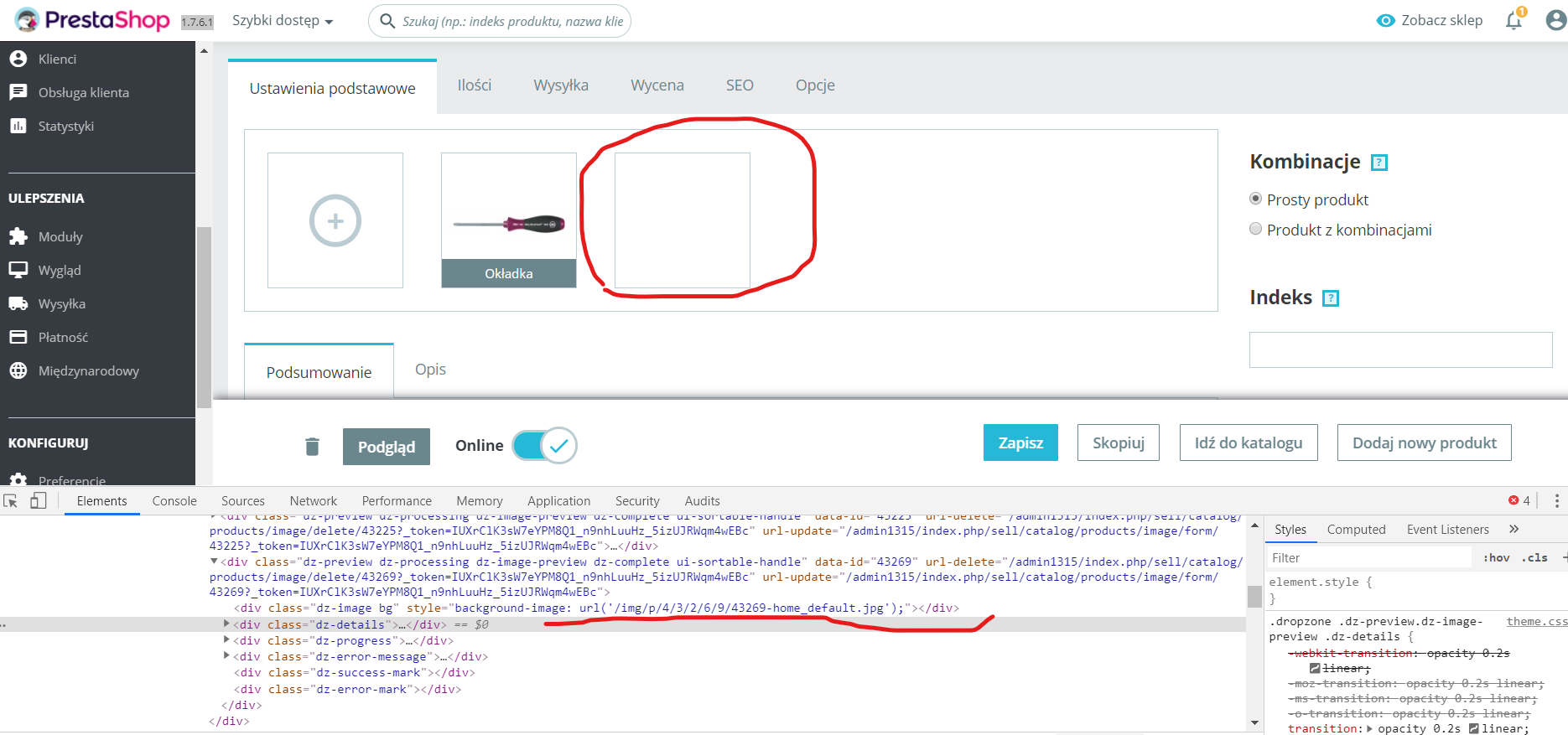Show more Styles pane tabs

(1513, 529)
